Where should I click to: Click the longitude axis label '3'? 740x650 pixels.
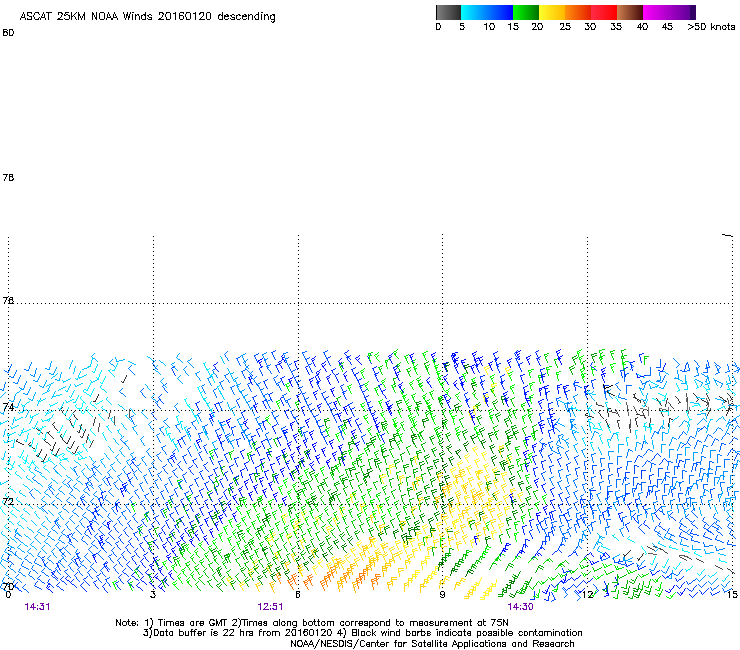(153, 594)
